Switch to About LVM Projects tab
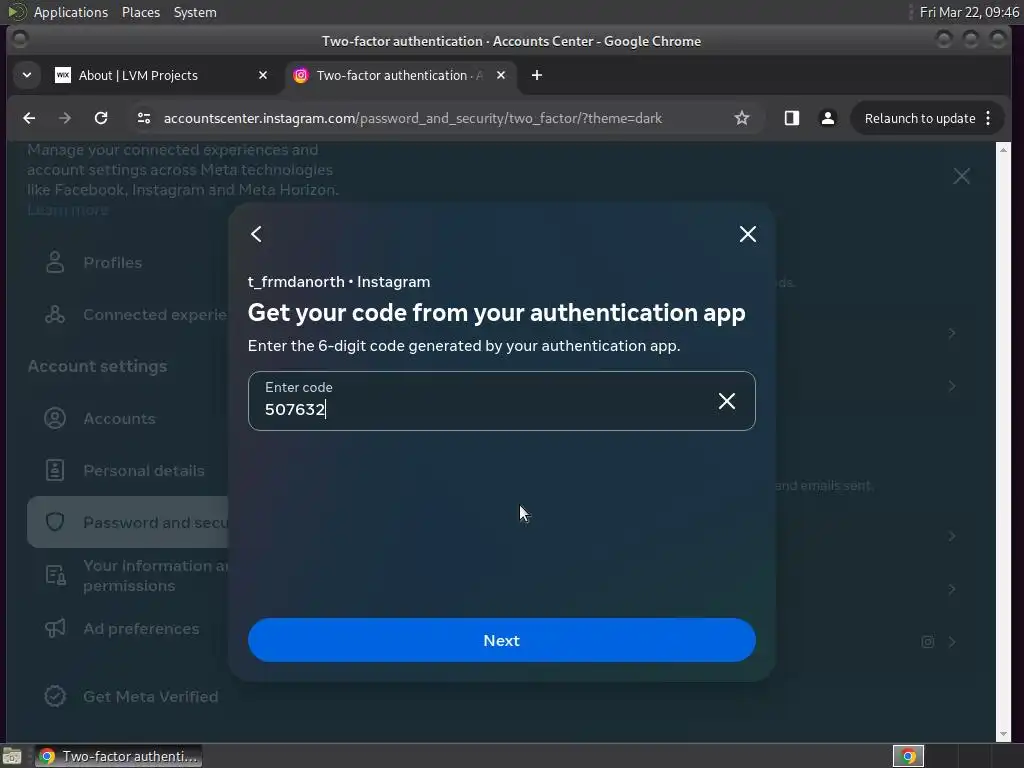Viewport: 1024px width, 768px height. coord(161,76)
